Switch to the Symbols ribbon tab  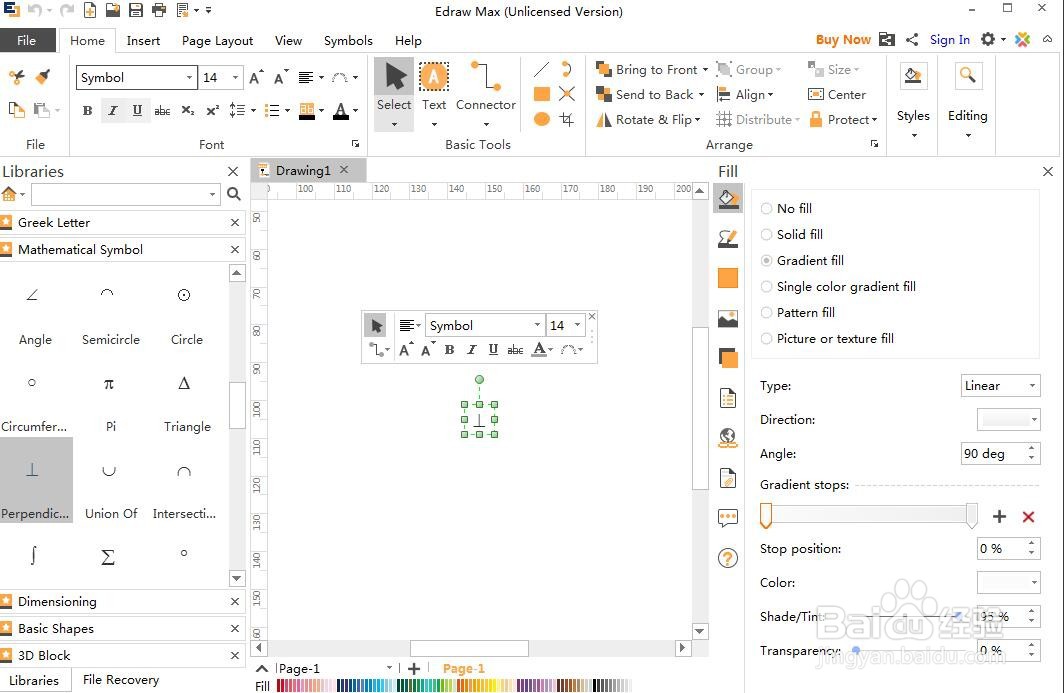click(348, 41)
